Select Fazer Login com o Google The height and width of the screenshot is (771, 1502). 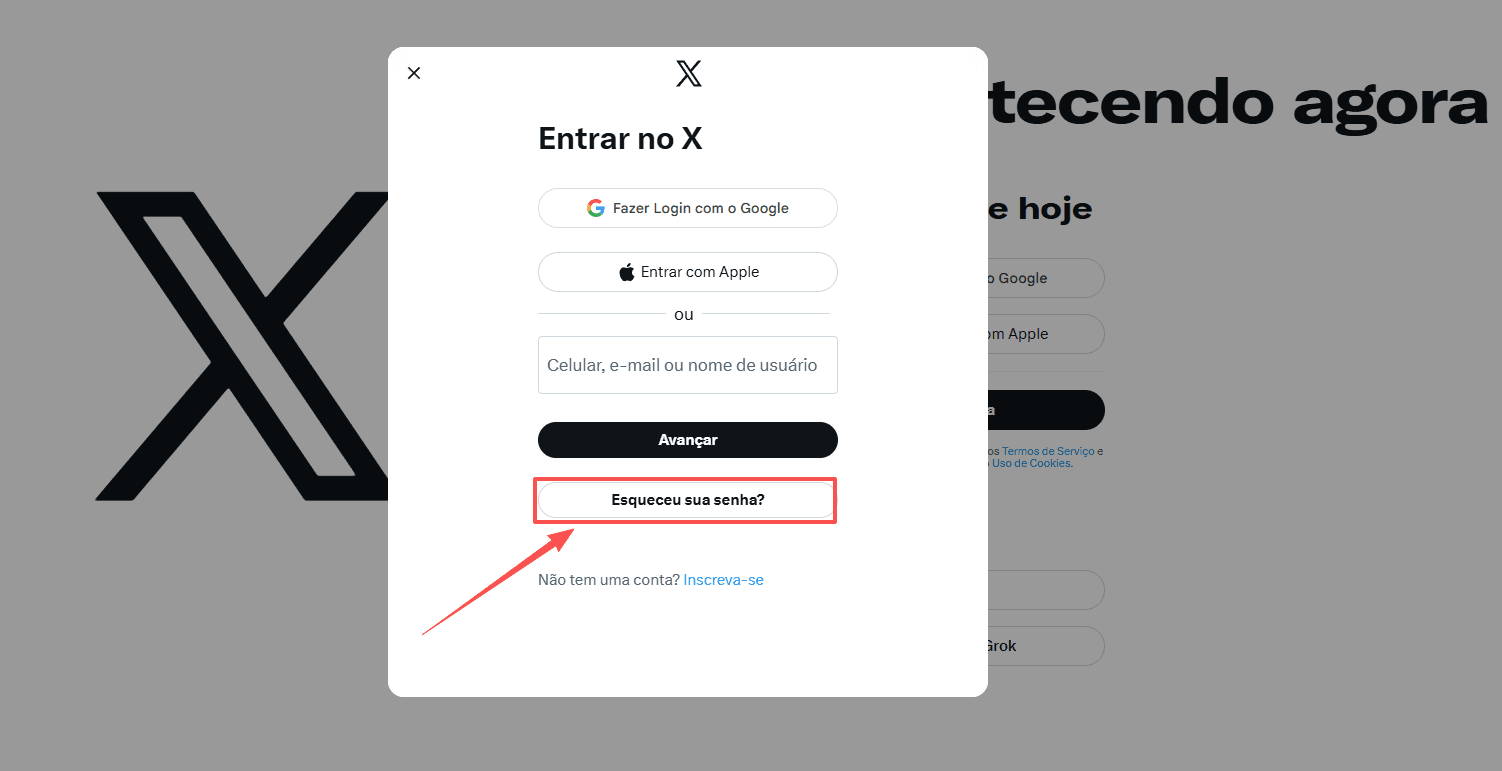688,208
